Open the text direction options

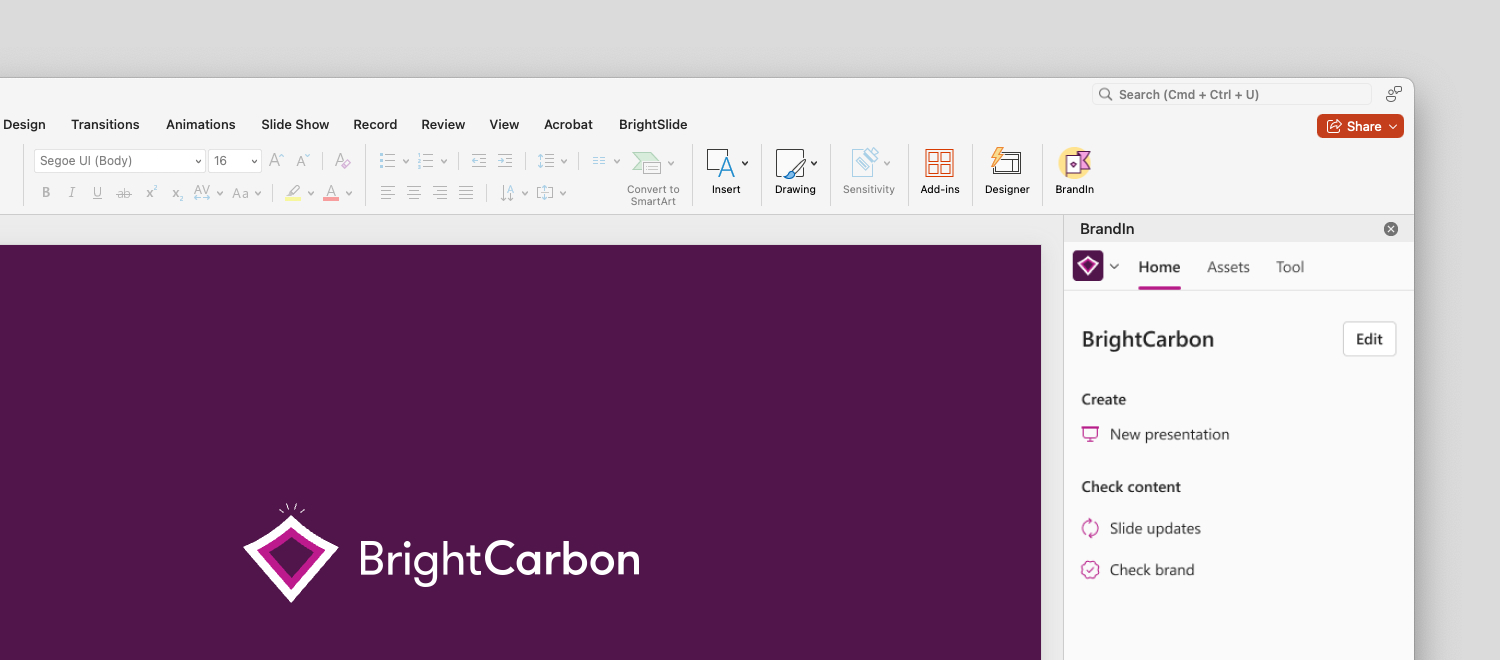tap(512, 193)
